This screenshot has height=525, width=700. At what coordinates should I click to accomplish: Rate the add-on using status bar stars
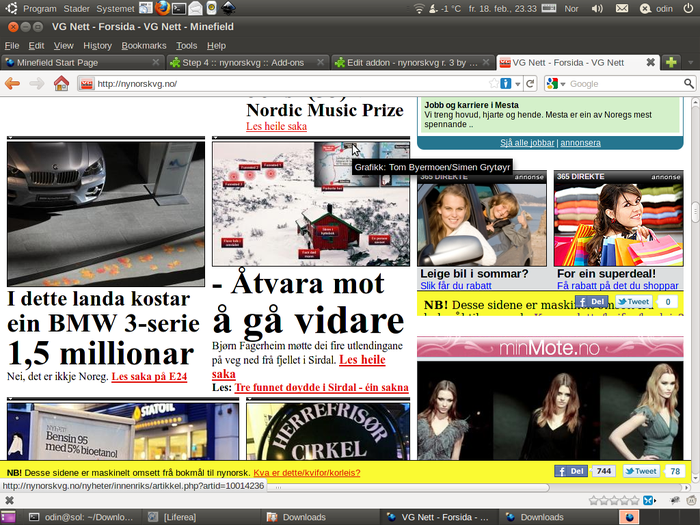[615, 500]
